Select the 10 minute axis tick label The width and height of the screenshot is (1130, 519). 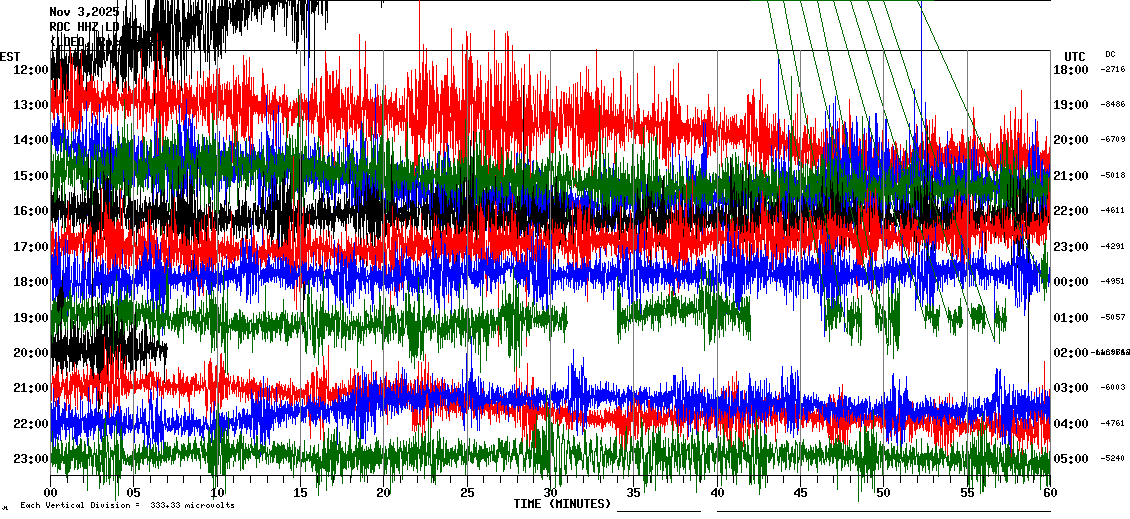pyautogui.click(x=217, y=493)
